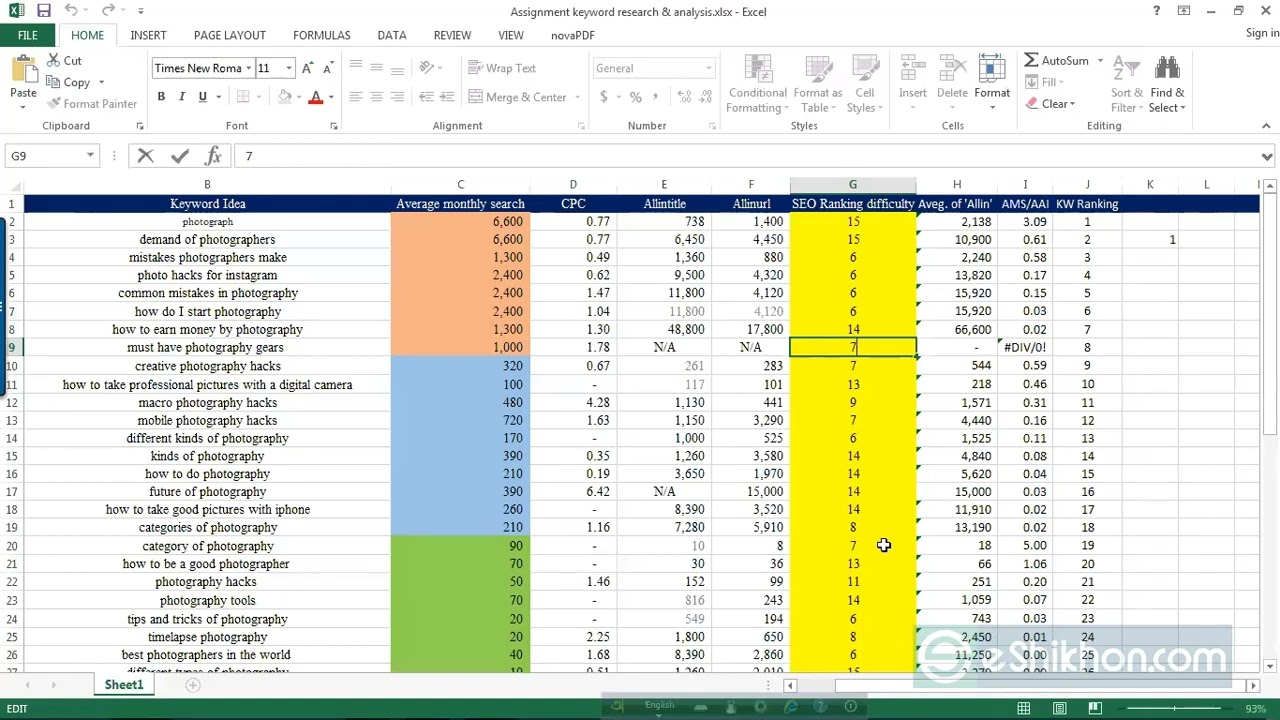Open General number format dropdown
This screenshot has width=1280, height=720.
coord(708,68)
